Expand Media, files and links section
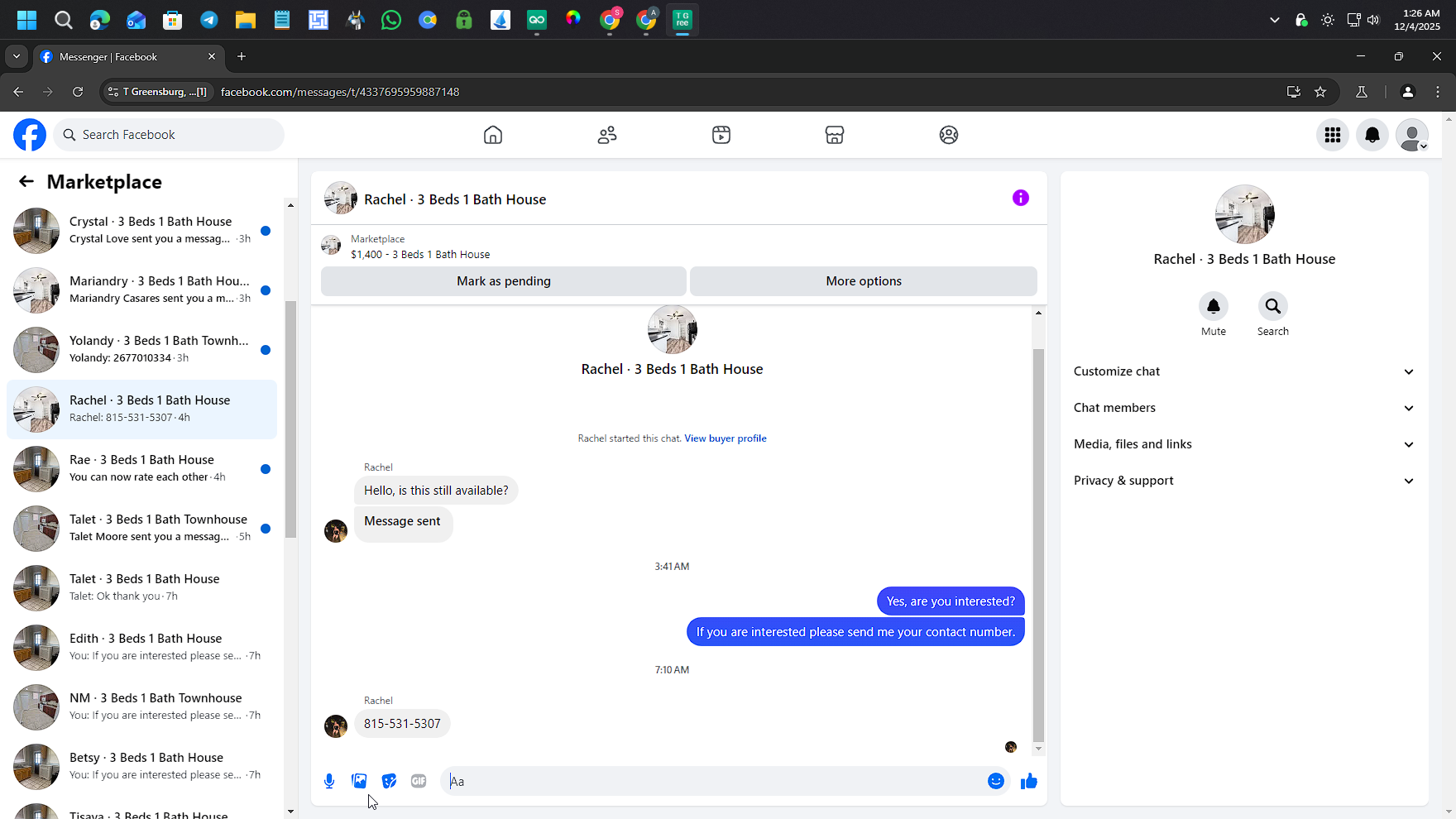 point(1244,444)
